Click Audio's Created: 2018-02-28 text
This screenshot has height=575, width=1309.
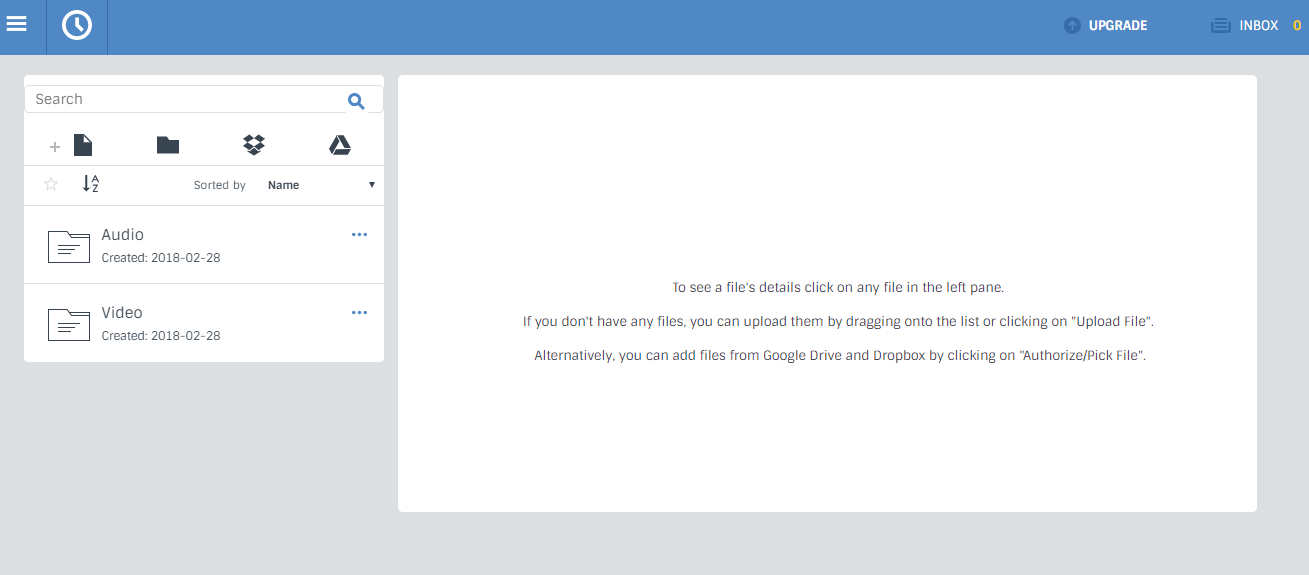(x=161, y=258)
